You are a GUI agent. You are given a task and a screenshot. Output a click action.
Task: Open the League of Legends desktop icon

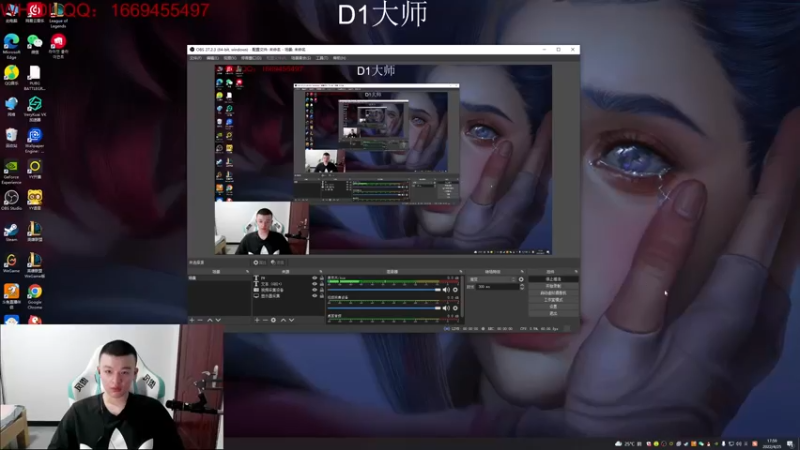[58, 14]
